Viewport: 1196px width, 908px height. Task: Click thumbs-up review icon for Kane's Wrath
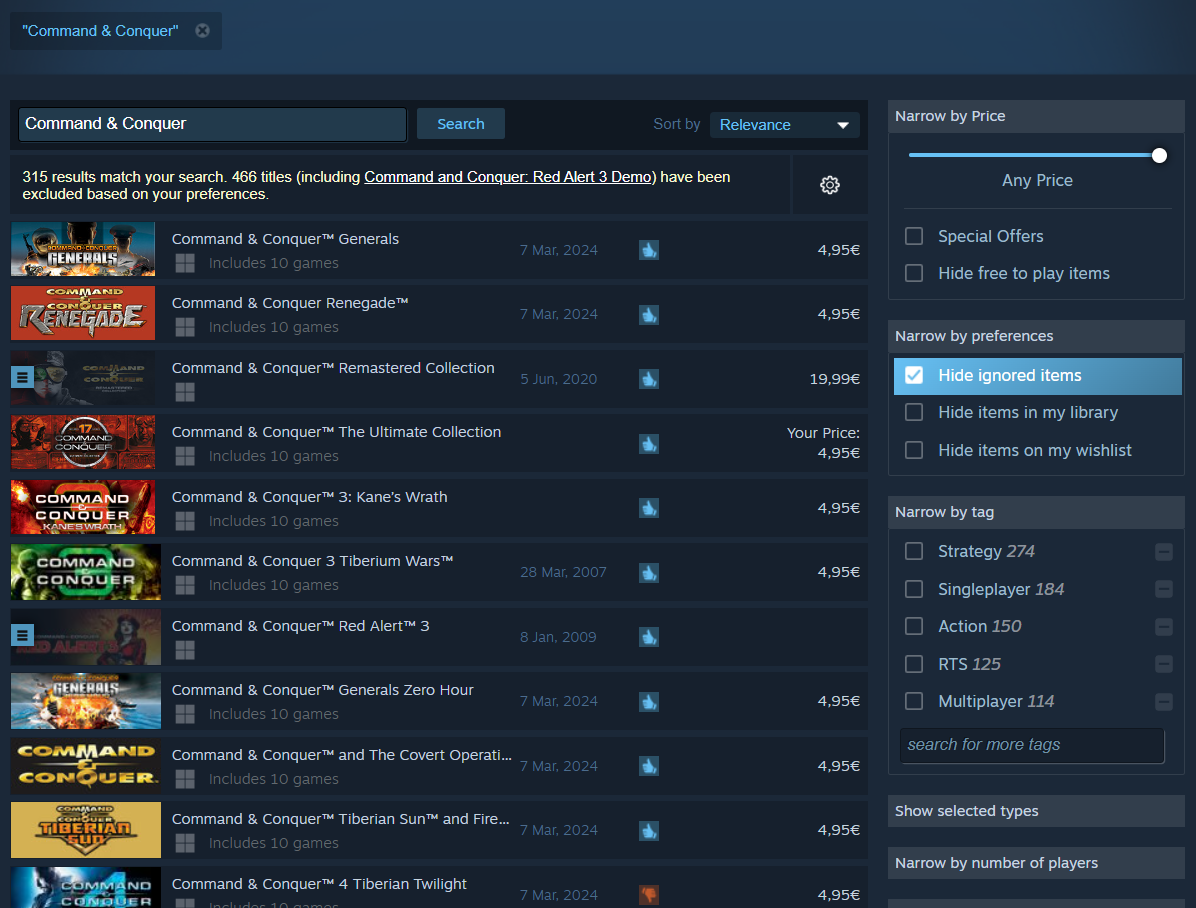click(649, 508)
